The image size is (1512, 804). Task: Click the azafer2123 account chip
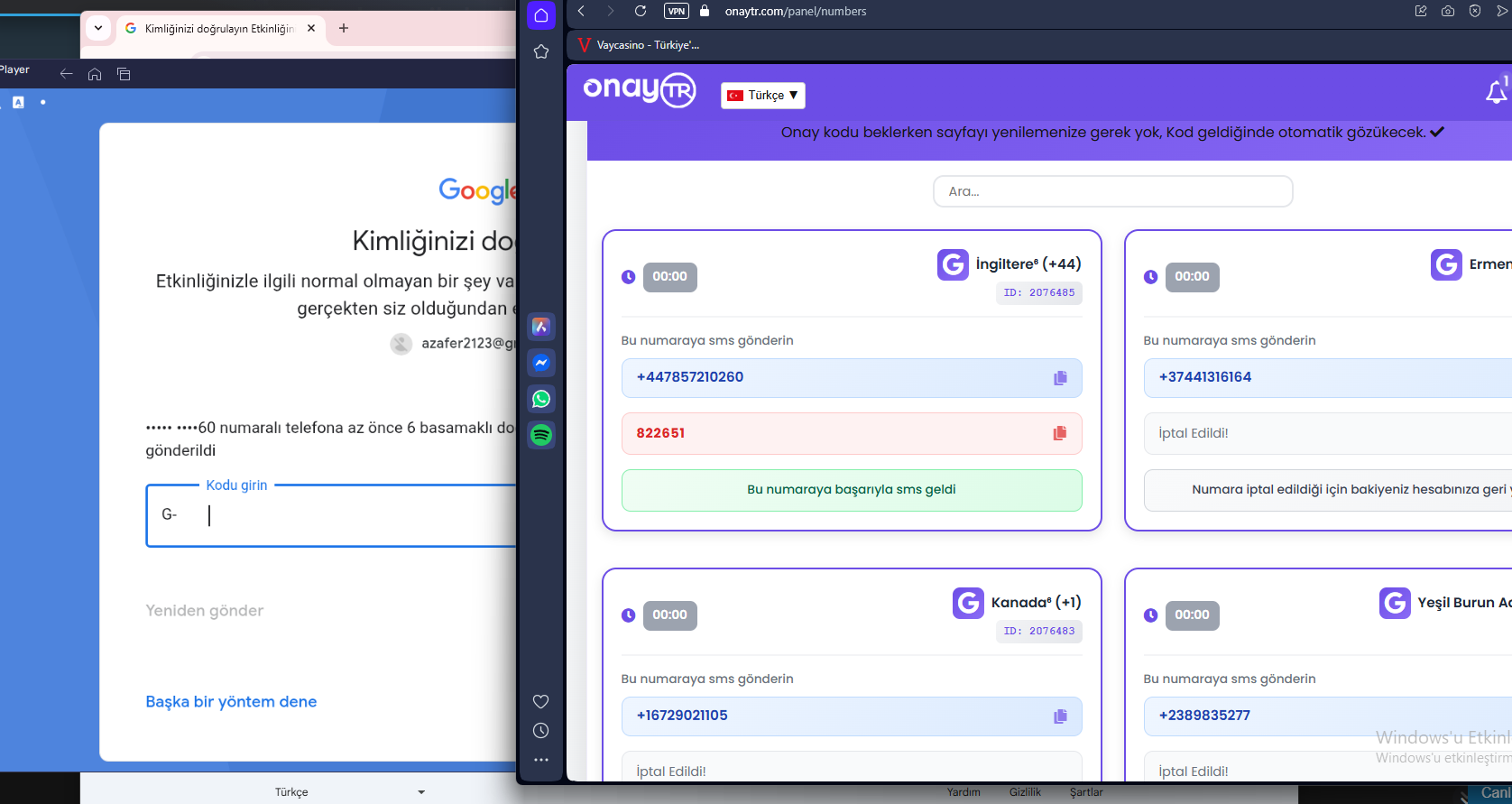[454, 343]
